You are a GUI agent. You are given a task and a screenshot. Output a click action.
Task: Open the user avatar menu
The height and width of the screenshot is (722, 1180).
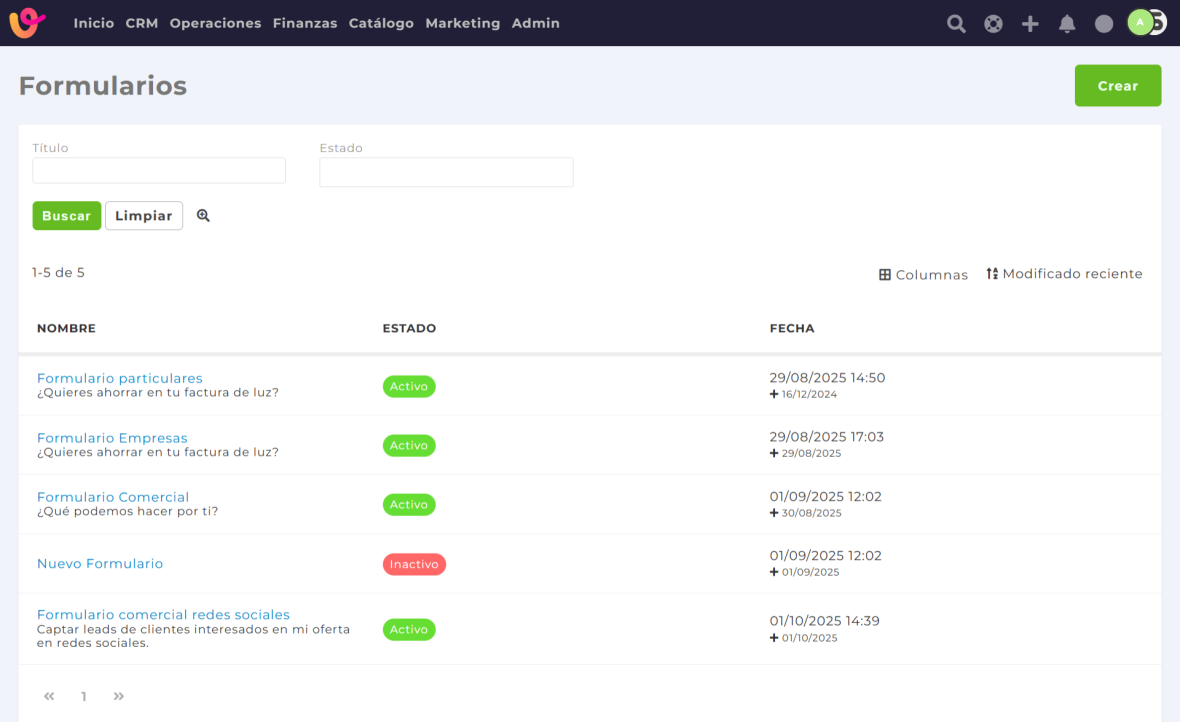click(1141, 22)
